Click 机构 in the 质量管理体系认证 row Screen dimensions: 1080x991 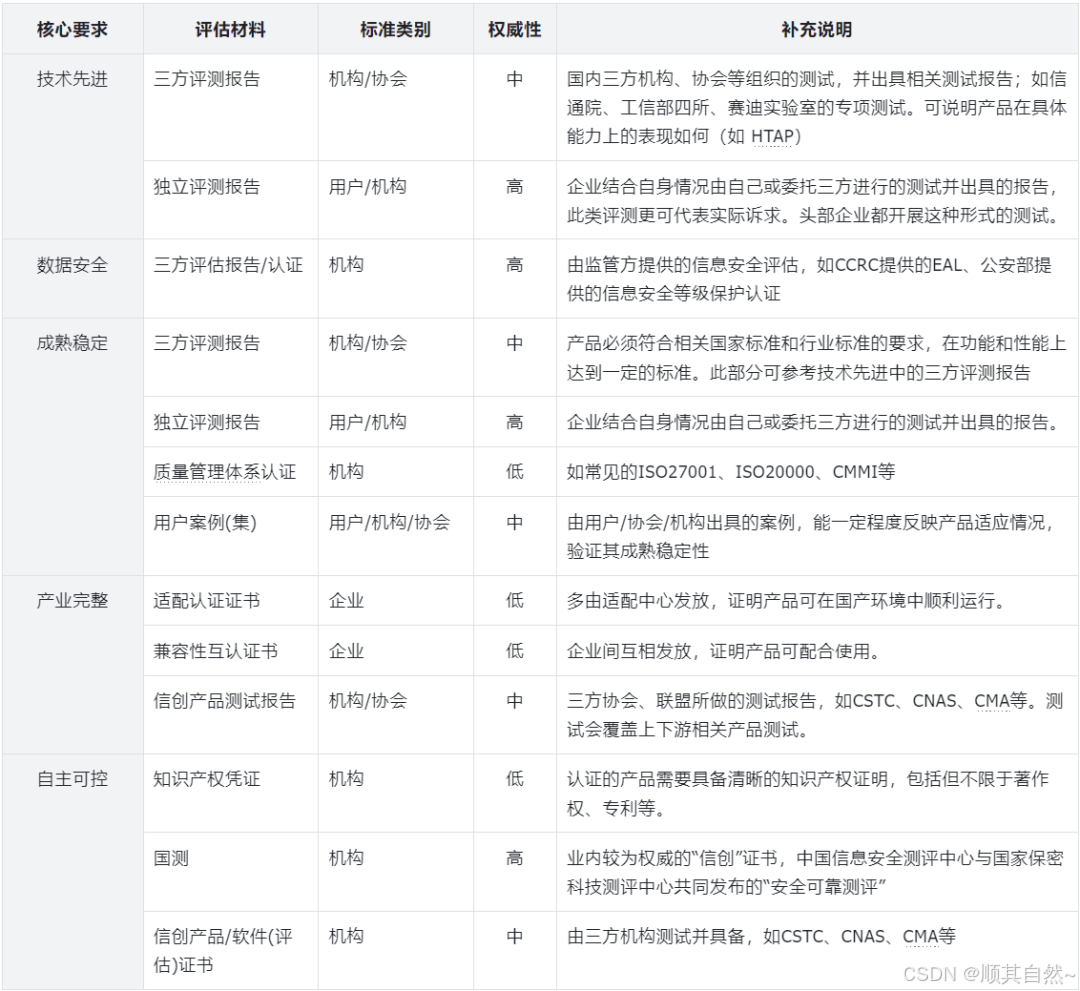pyautogui.click(x=346, y=472)
